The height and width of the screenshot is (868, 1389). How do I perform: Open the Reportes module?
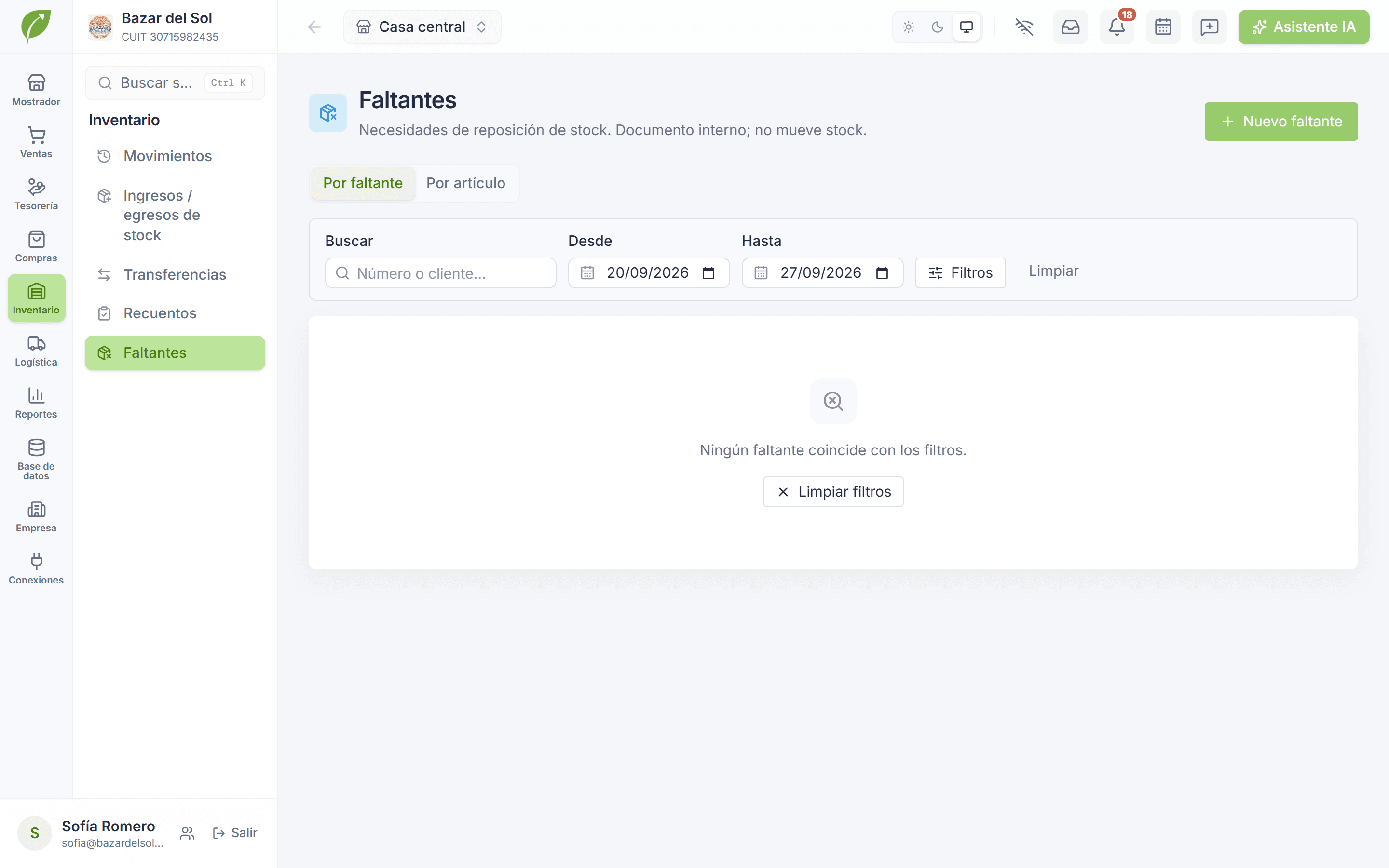pyautogui.click(x=36, y=403)
